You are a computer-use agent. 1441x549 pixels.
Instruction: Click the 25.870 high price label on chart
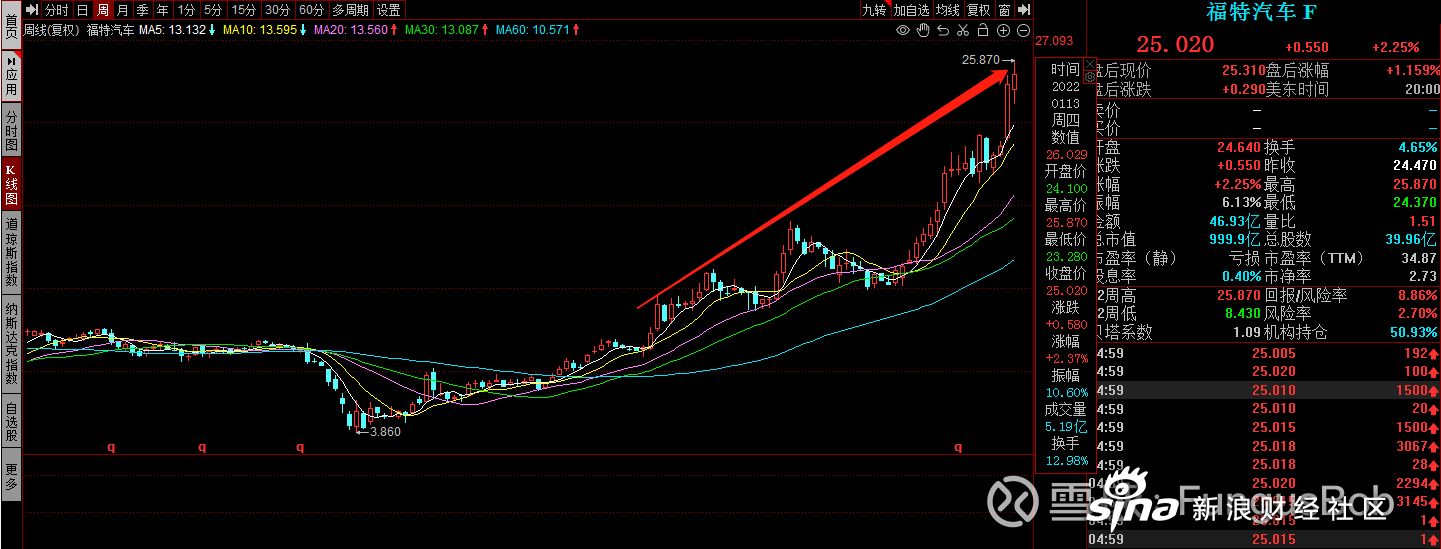coord(980,60)
